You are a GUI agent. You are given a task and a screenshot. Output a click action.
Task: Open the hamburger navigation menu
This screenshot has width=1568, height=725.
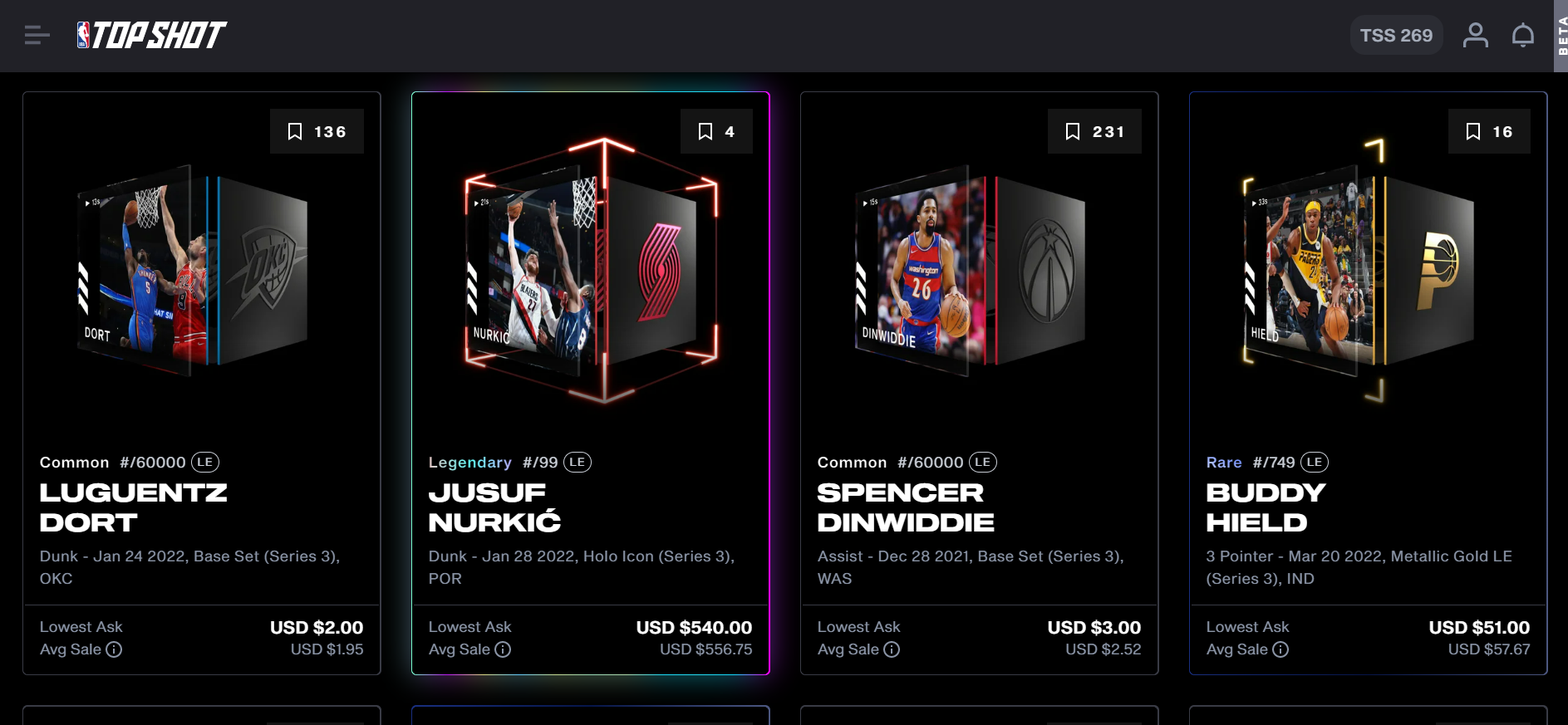point(37,35)
